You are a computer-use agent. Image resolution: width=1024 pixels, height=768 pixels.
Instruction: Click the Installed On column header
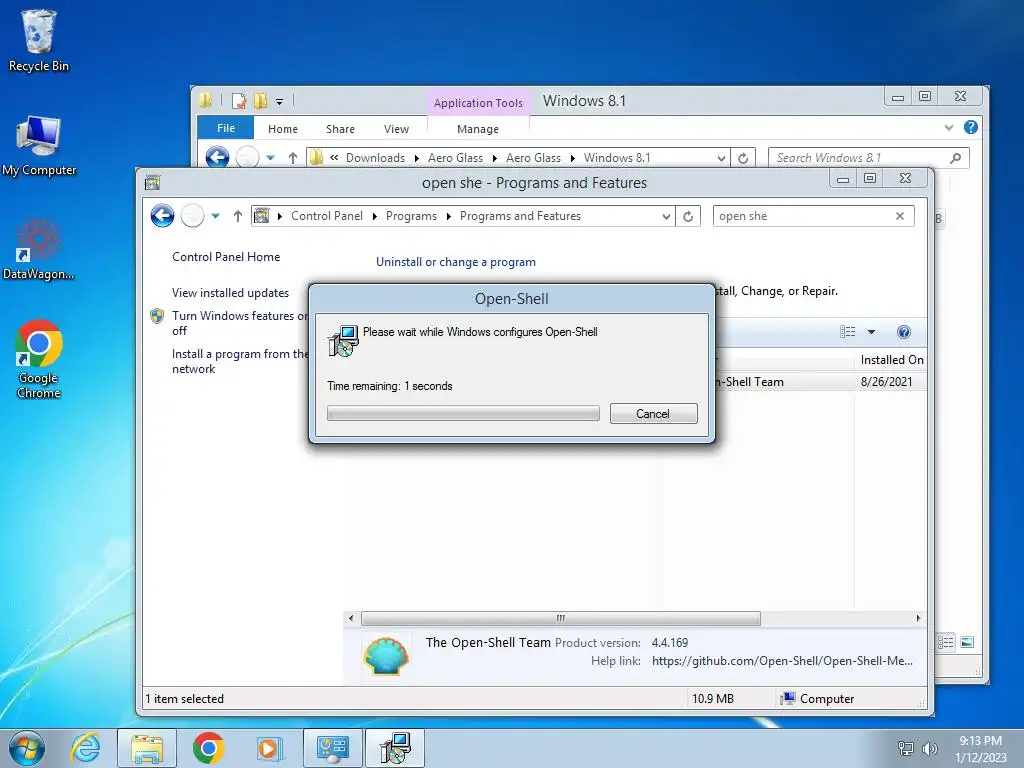[891, 360]
